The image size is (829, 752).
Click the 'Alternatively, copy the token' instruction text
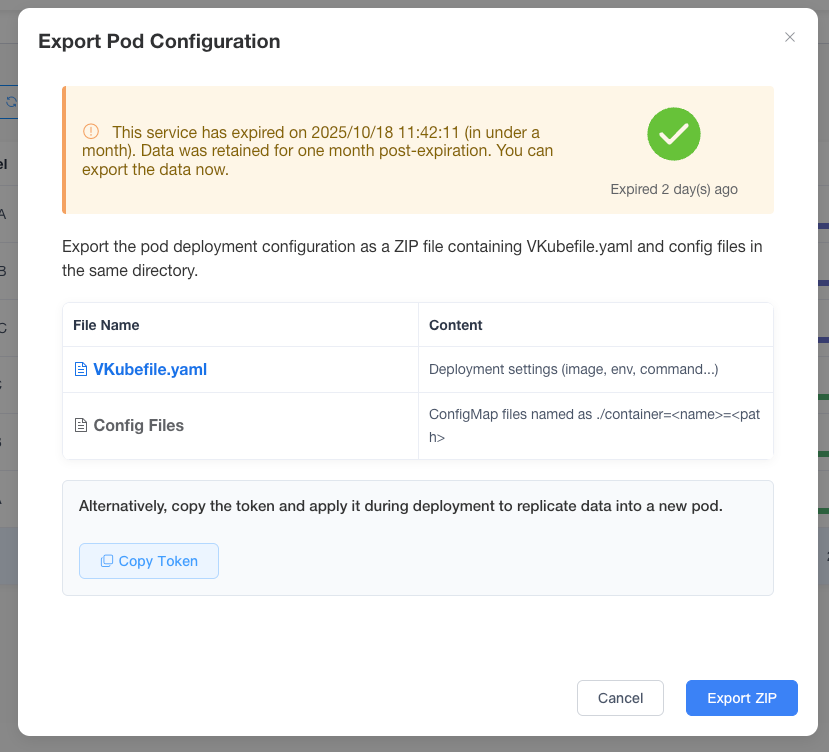coord(400,506)
